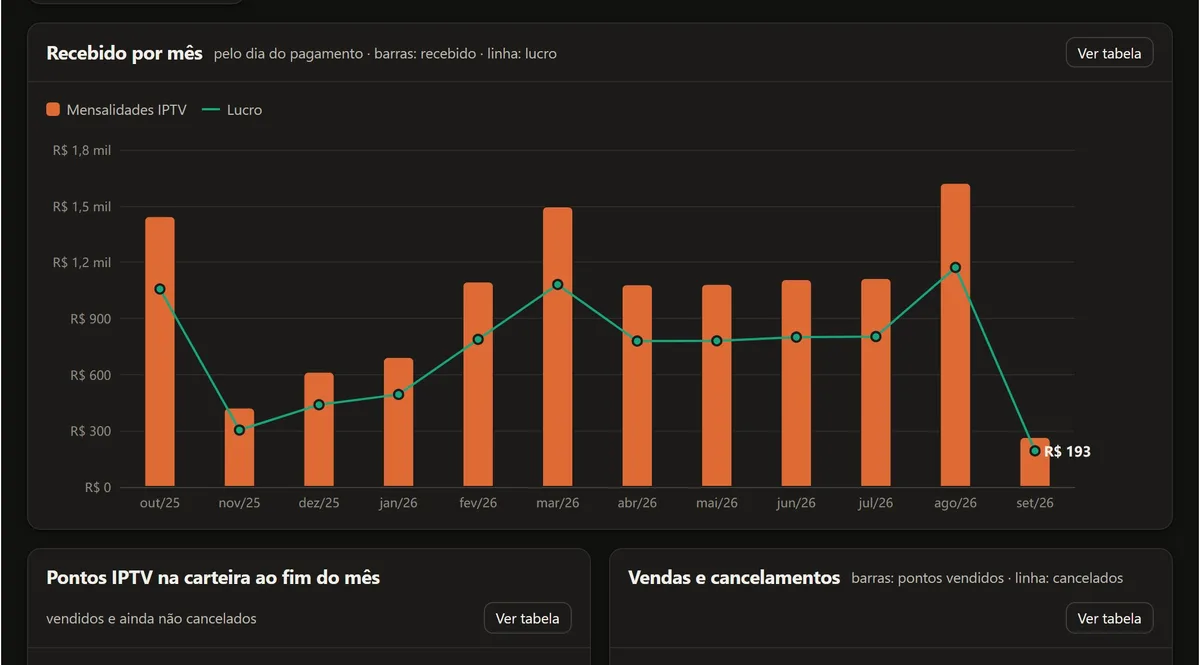The width and height of the screenshot is (1200, 665).
Task: Click the 'barras: pontos vendidos' subtitle
Action: pyautogui.click(x=926, y=578)
